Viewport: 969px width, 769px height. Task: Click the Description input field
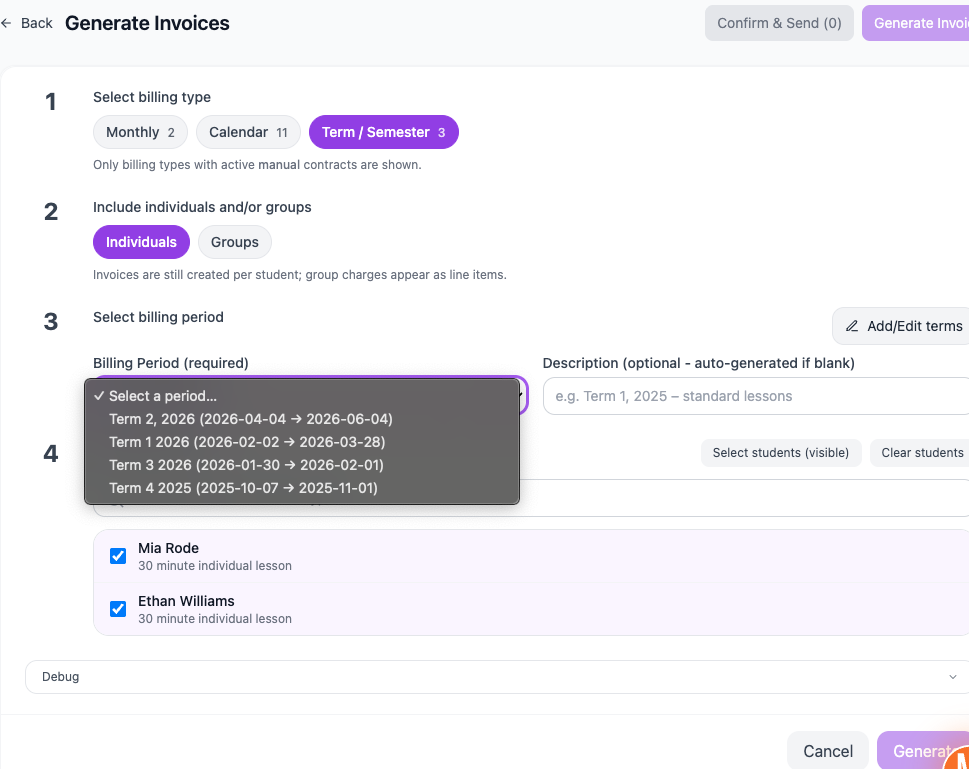pyautogui.click(x=755, y=395)
